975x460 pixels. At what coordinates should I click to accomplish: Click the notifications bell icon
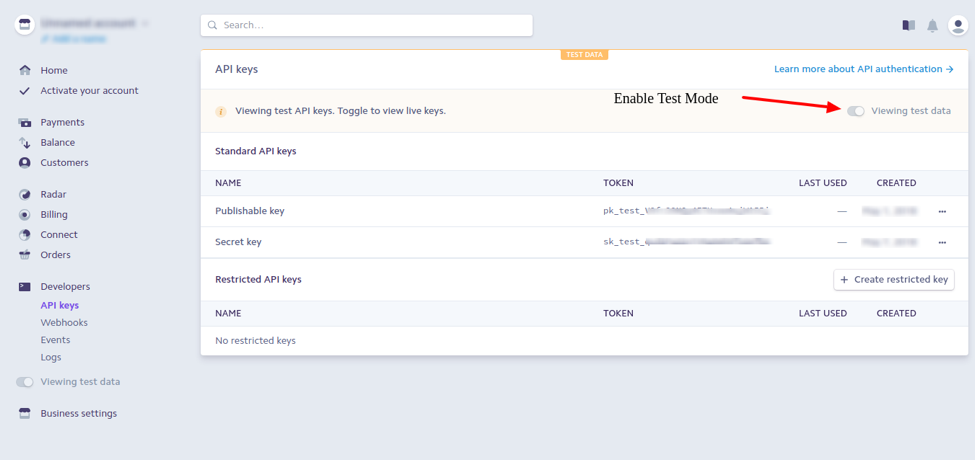click(x=932, y=25)
